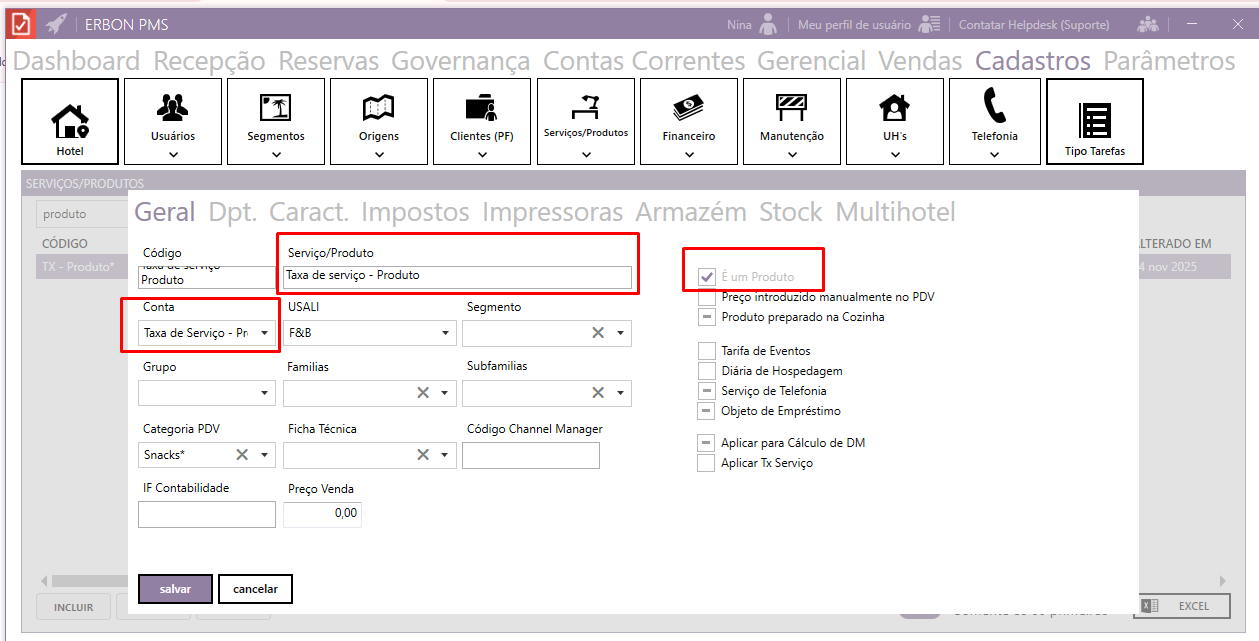This screenshot has height=641, width=1259.
Task: Open the Segmentos picture icon
Action: (x=276, y=106)
